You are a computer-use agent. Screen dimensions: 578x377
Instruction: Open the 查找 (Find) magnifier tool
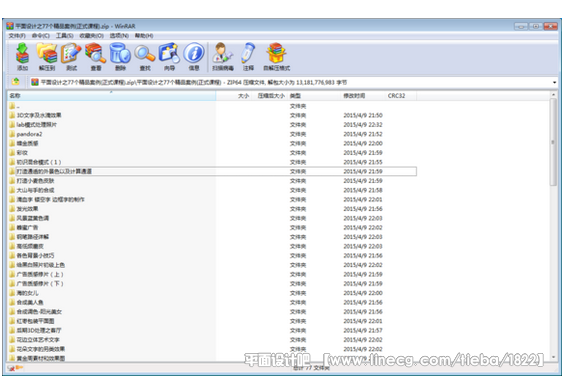145,56
